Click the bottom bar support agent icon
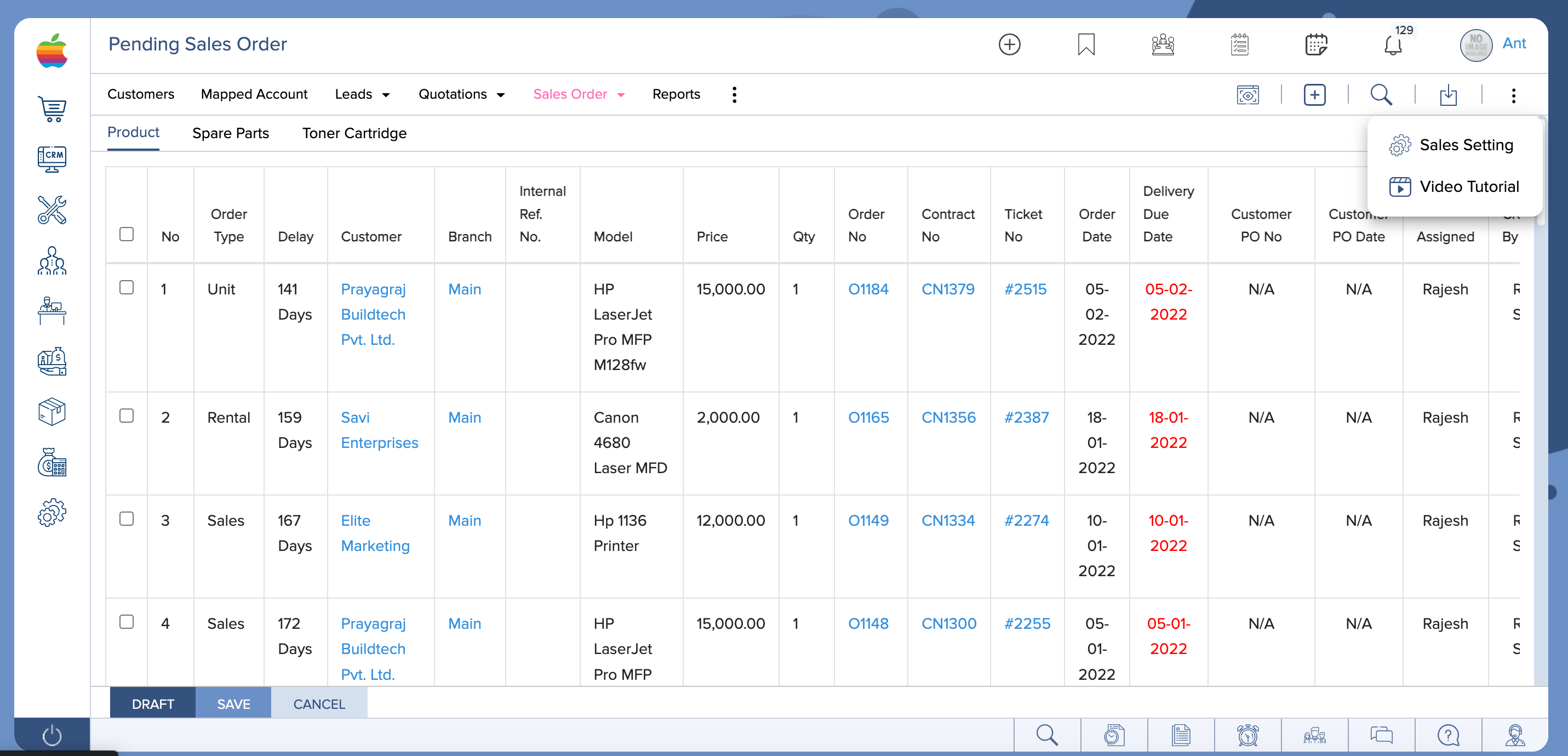 coord(1515,735)
